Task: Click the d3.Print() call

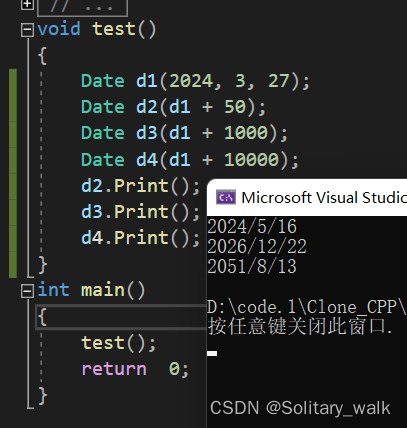Action: 140,212
